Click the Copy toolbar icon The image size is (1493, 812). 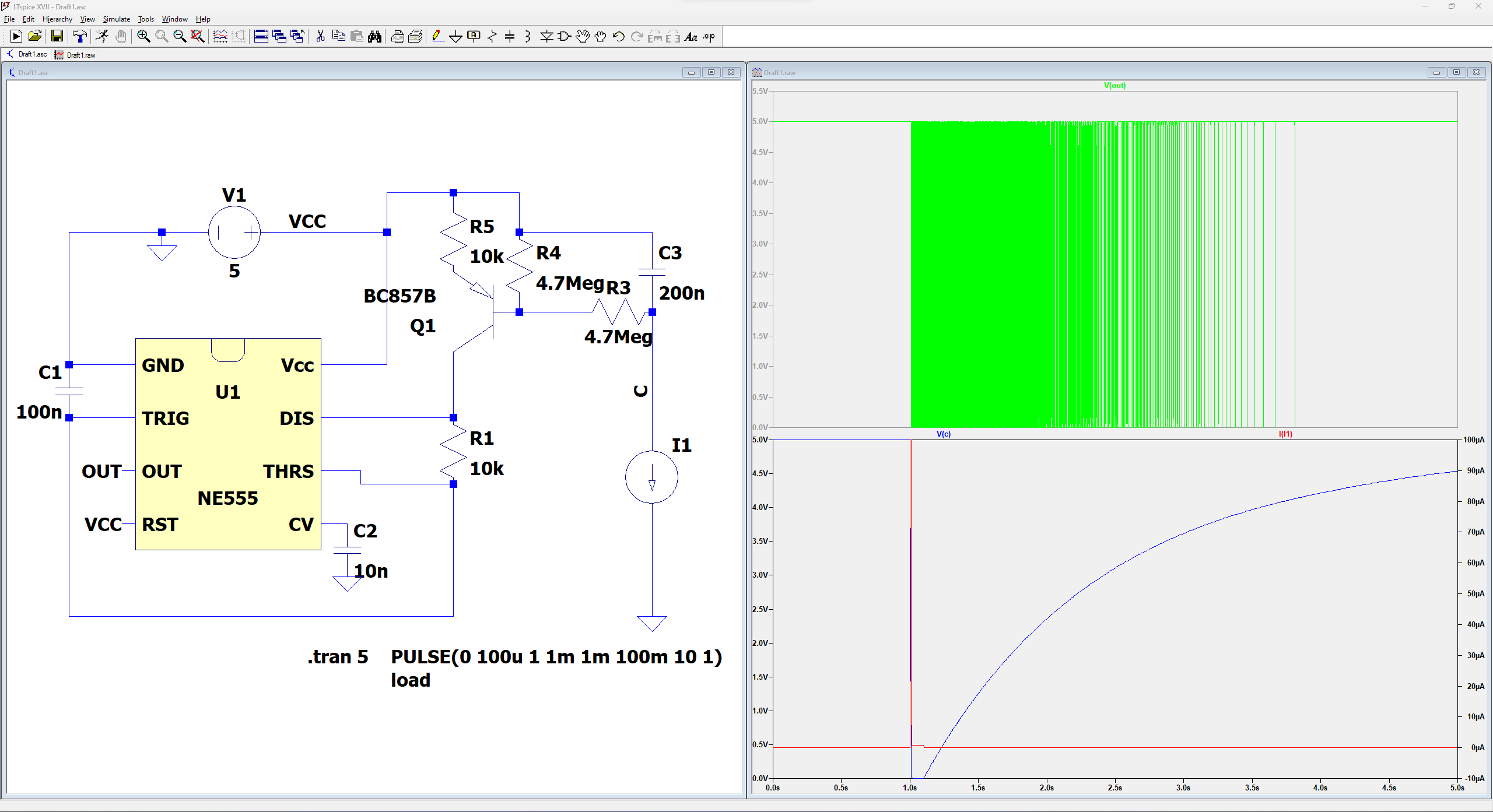(x=338, y=36)
